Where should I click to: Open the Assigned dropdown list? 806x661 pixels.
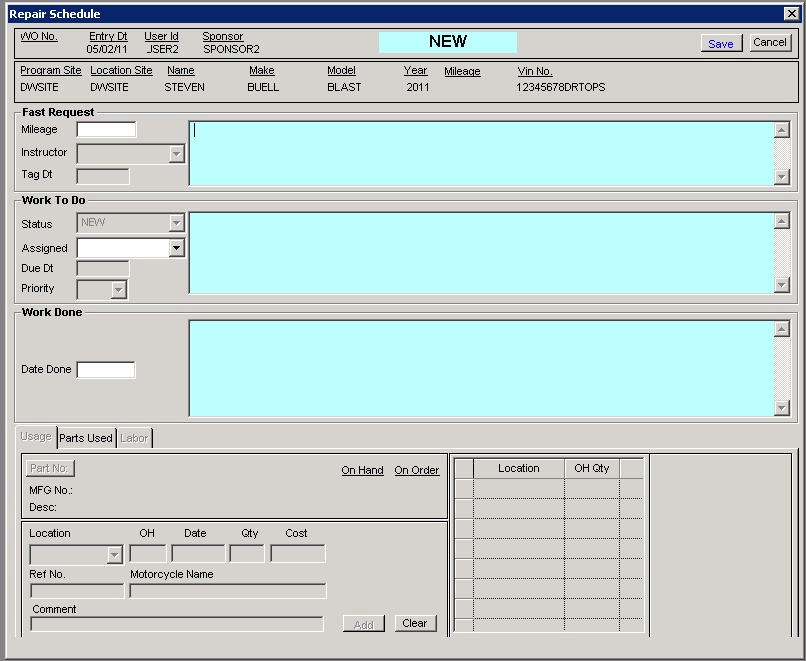click(177, 248)
